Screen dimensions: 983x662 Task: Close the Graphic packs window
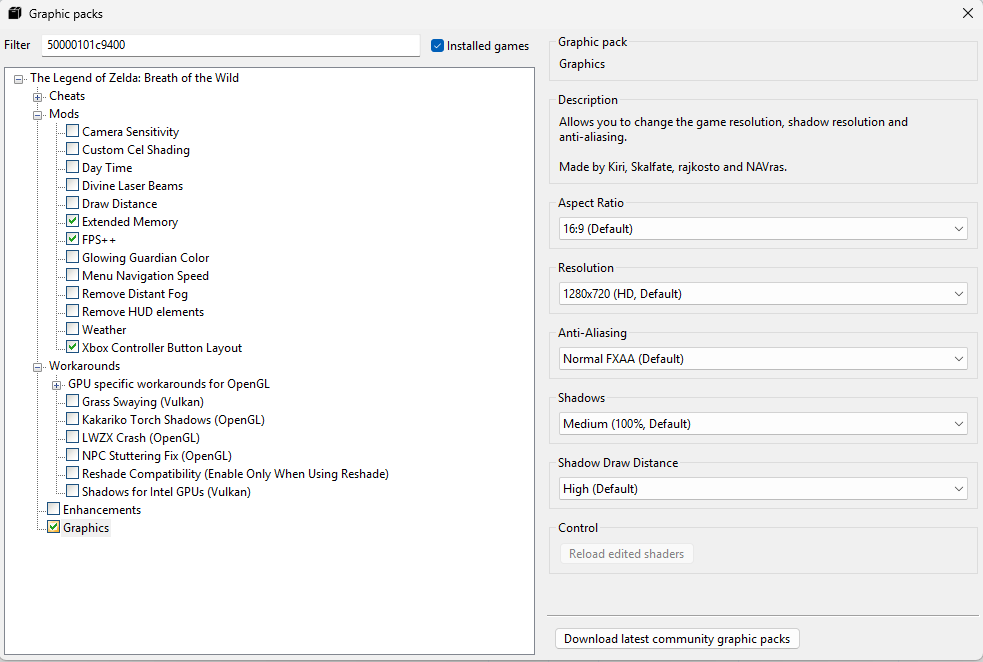(x=967, y=13)
